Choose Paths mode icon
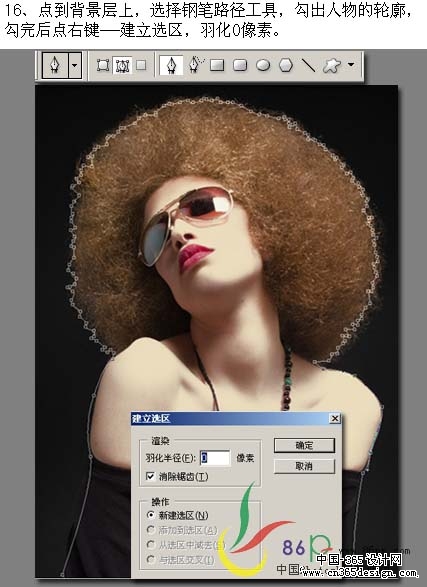This screenshot has height=587, width=427. pyautogui.click(x=122, y=66)
